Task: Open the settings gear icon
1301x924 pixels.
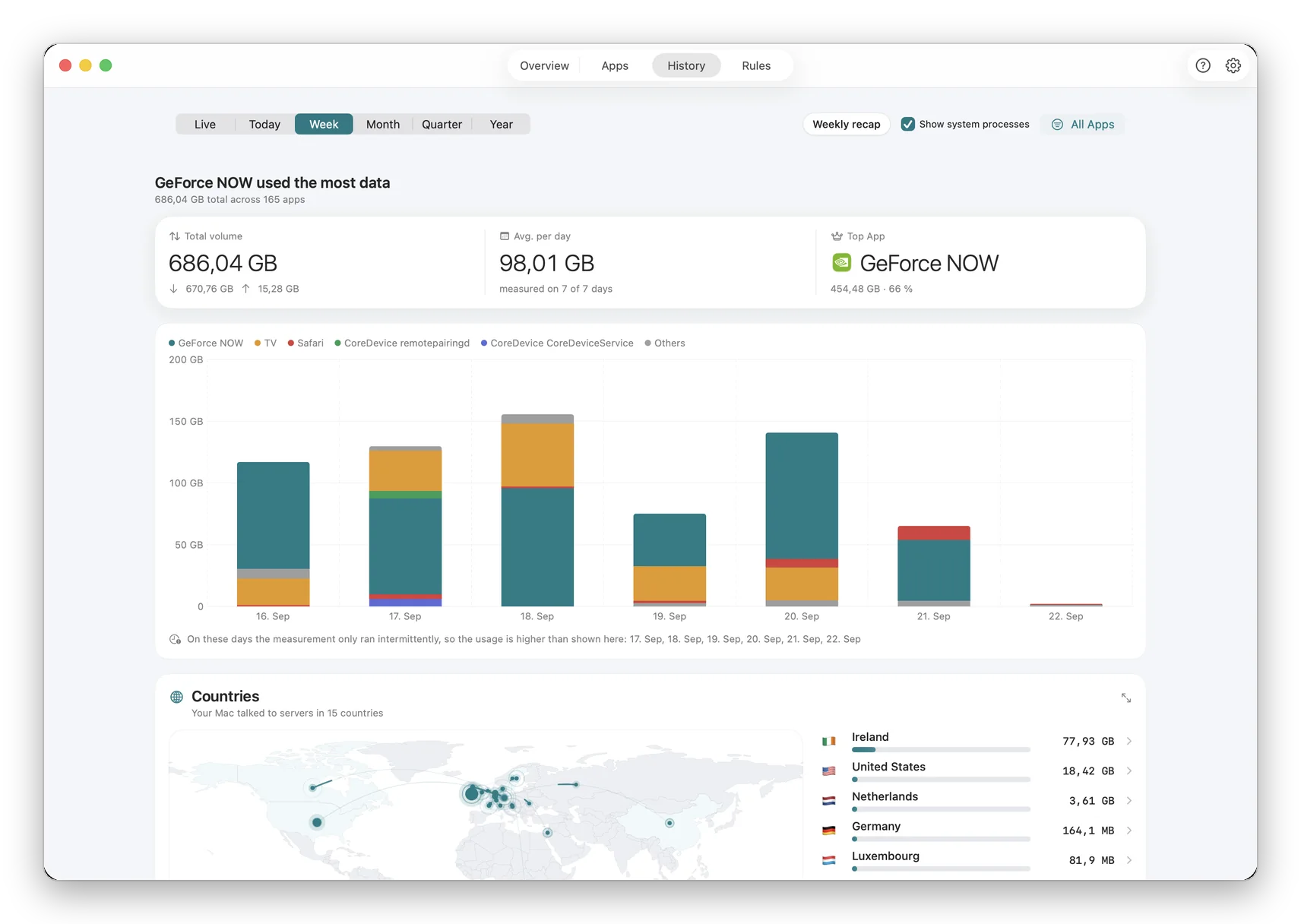Action: click(1233, 65)
